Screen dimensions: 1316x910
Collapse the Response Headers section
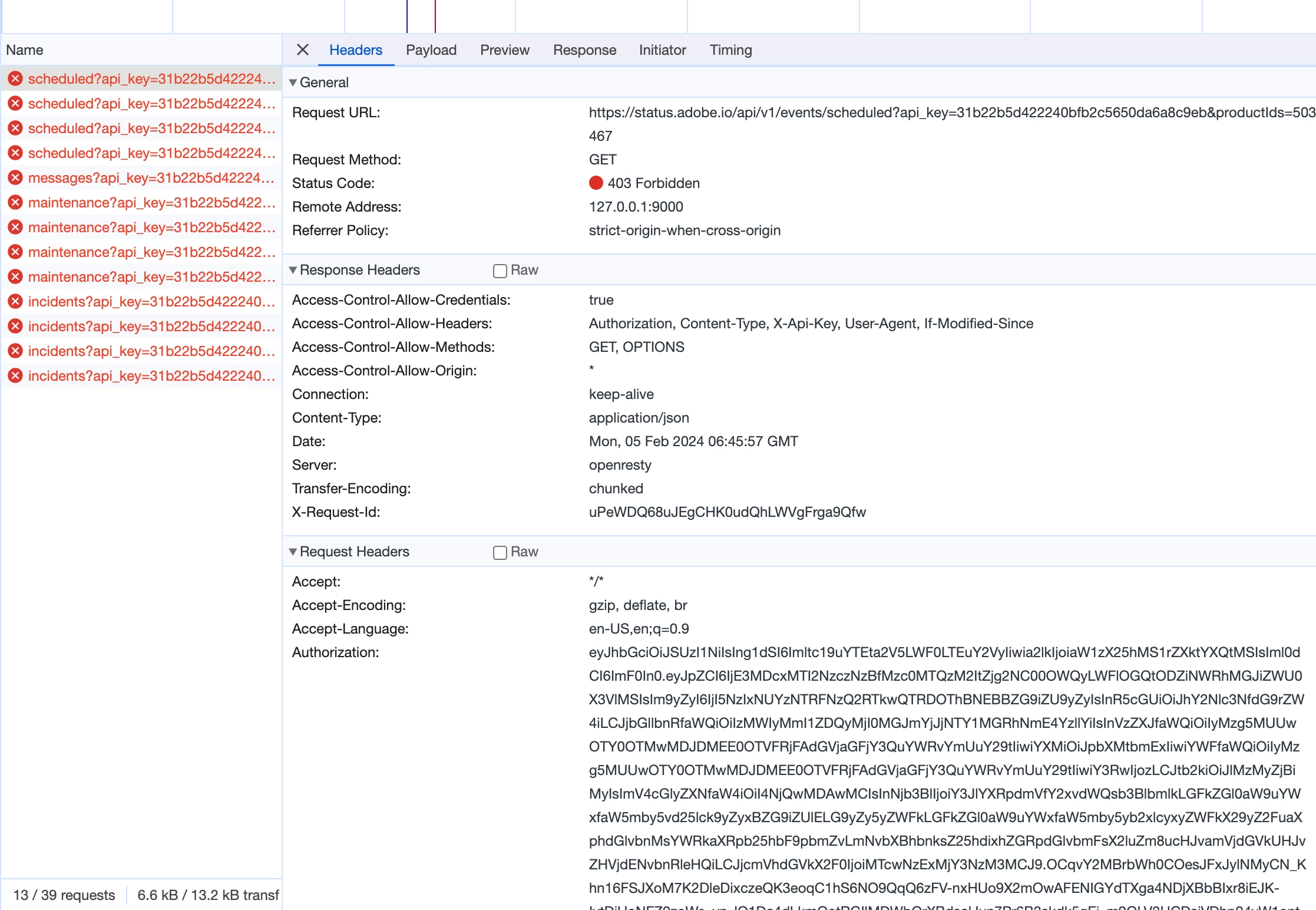click(293, 270)
